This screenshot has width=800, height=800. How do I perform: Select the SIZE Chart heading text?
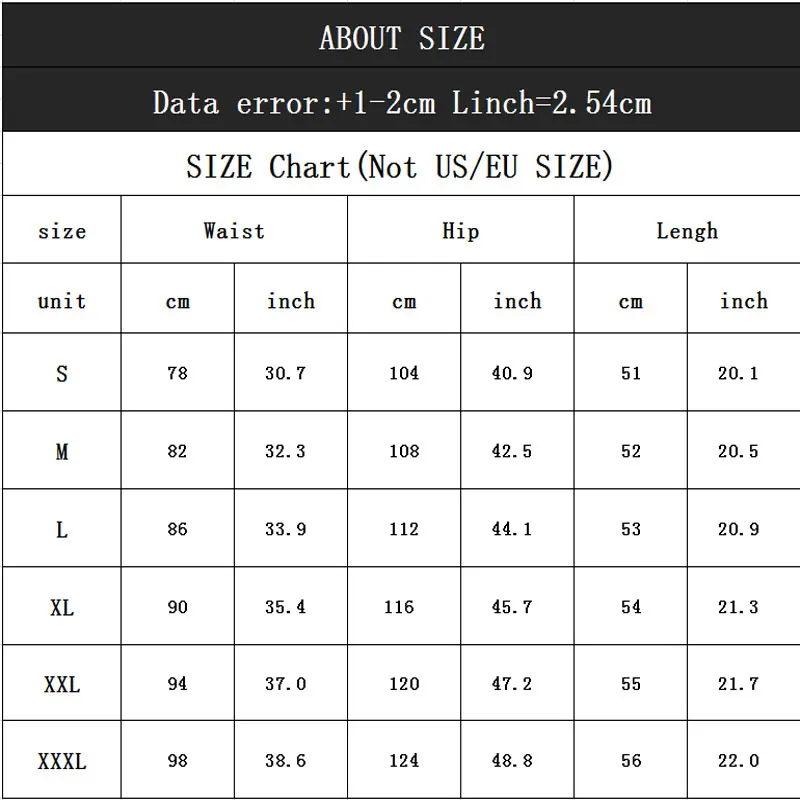point(399,166)
